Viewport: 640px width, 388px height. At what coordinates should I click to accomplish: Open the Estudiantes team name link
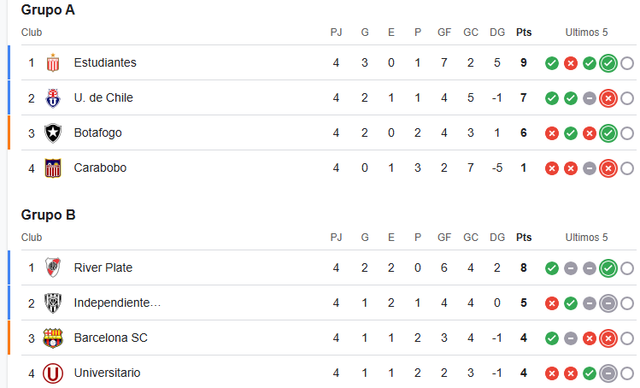105,63
